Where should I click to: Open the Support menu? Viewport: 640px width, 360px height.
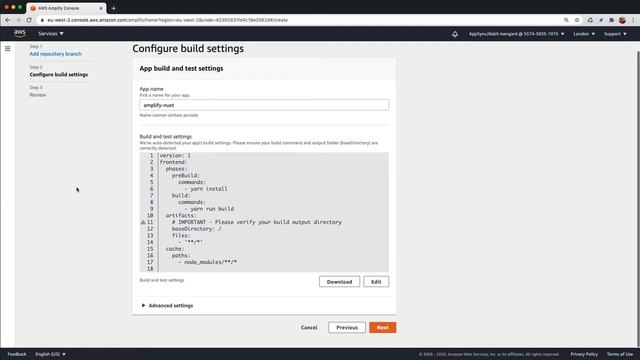615,34
